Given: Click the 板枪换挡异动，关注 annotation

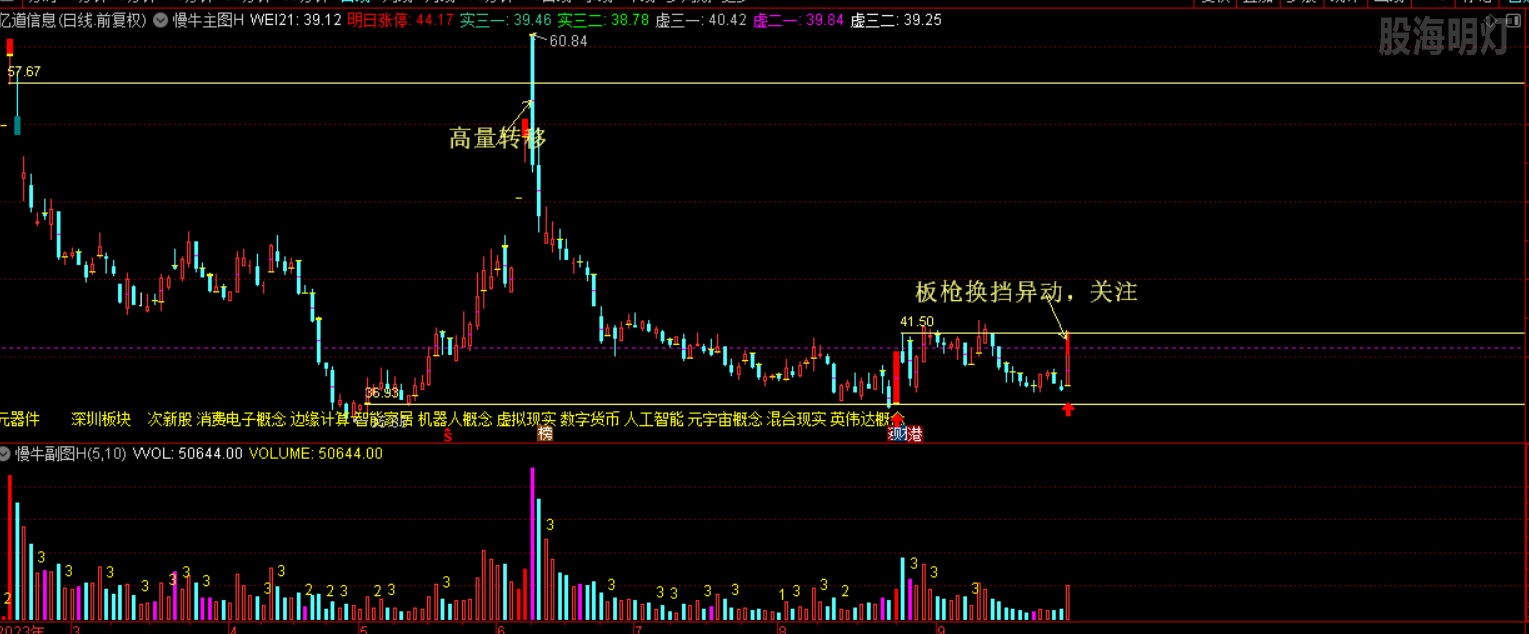Looking at the screenshot, I should pos(1026,292).
